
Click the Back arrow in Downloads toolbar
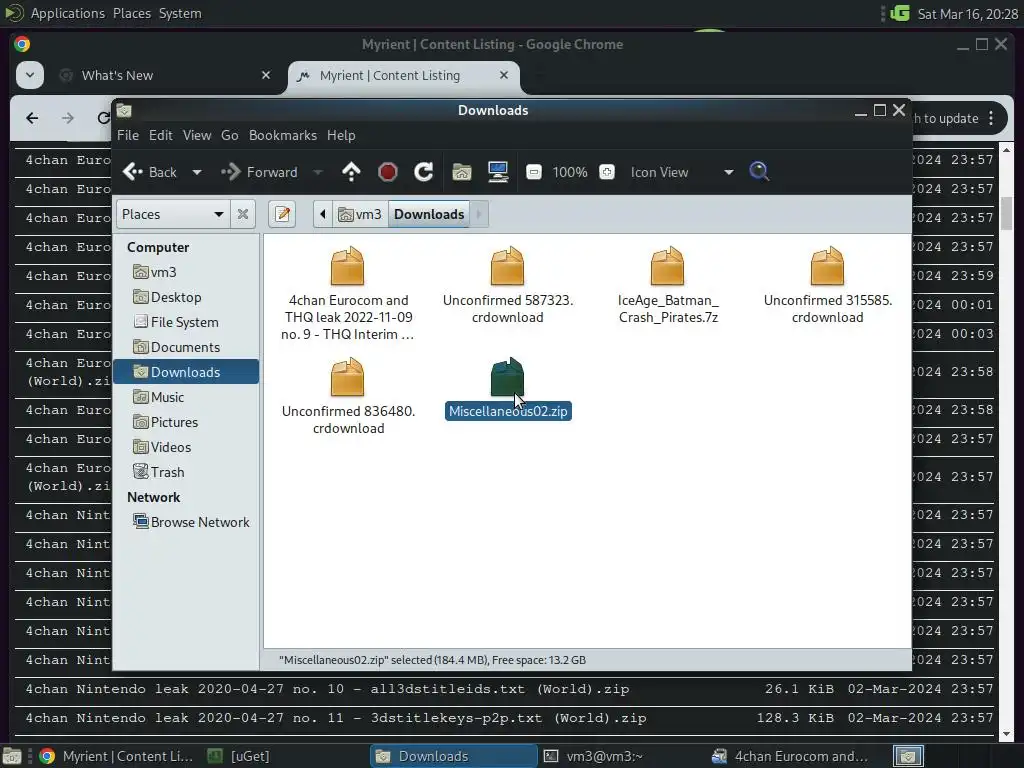(150, 172)
